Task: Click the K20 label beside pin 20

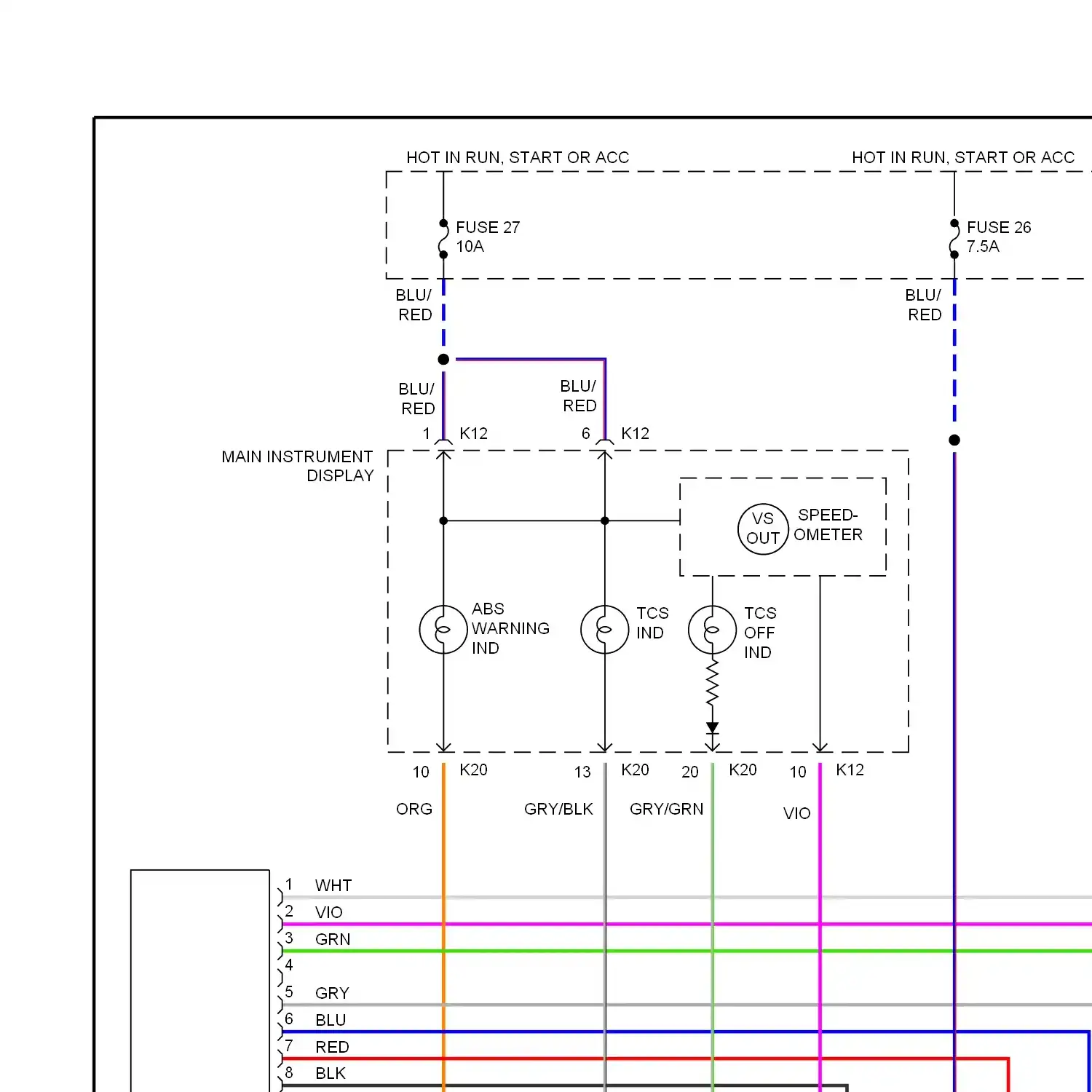Action: (x=743, y=769)
